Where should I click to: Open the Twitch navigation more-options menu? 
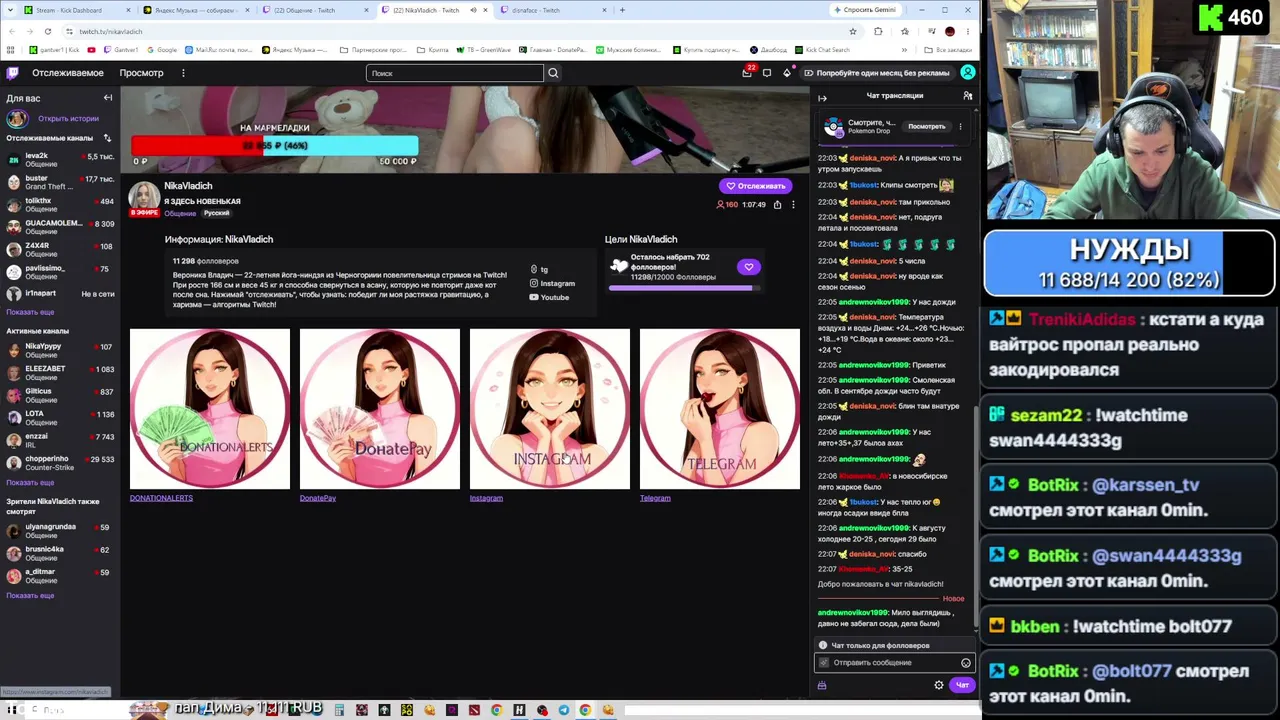183,73
